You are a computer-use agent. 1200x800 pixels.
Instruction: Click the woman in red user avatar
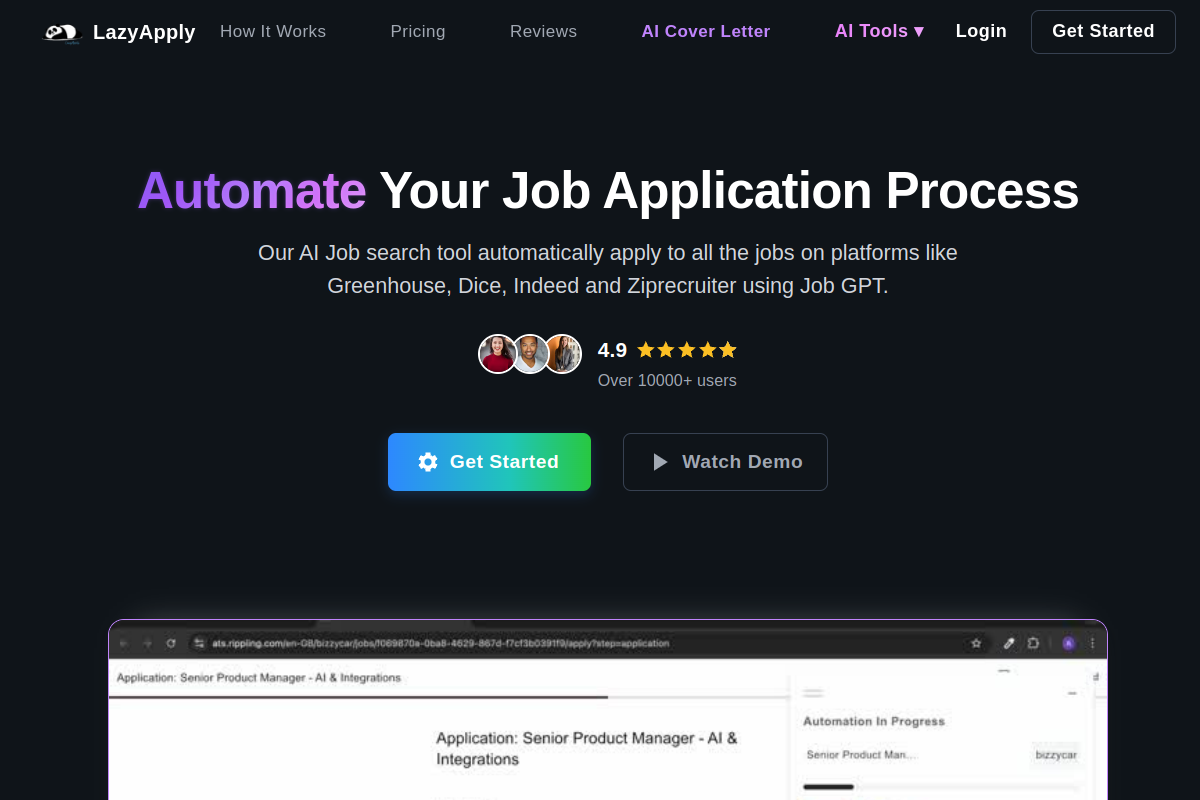497,354
